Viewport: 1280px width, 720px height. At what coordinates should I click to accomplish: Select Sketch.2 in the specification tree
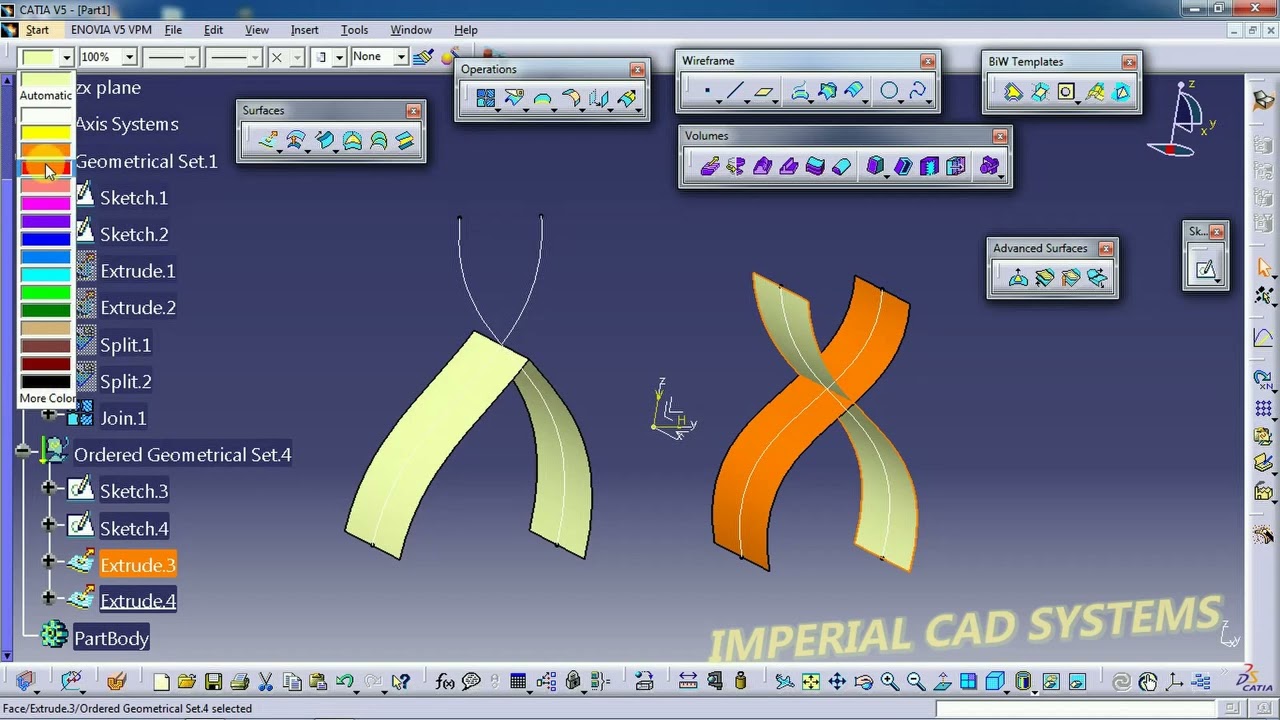click(134, 235)
